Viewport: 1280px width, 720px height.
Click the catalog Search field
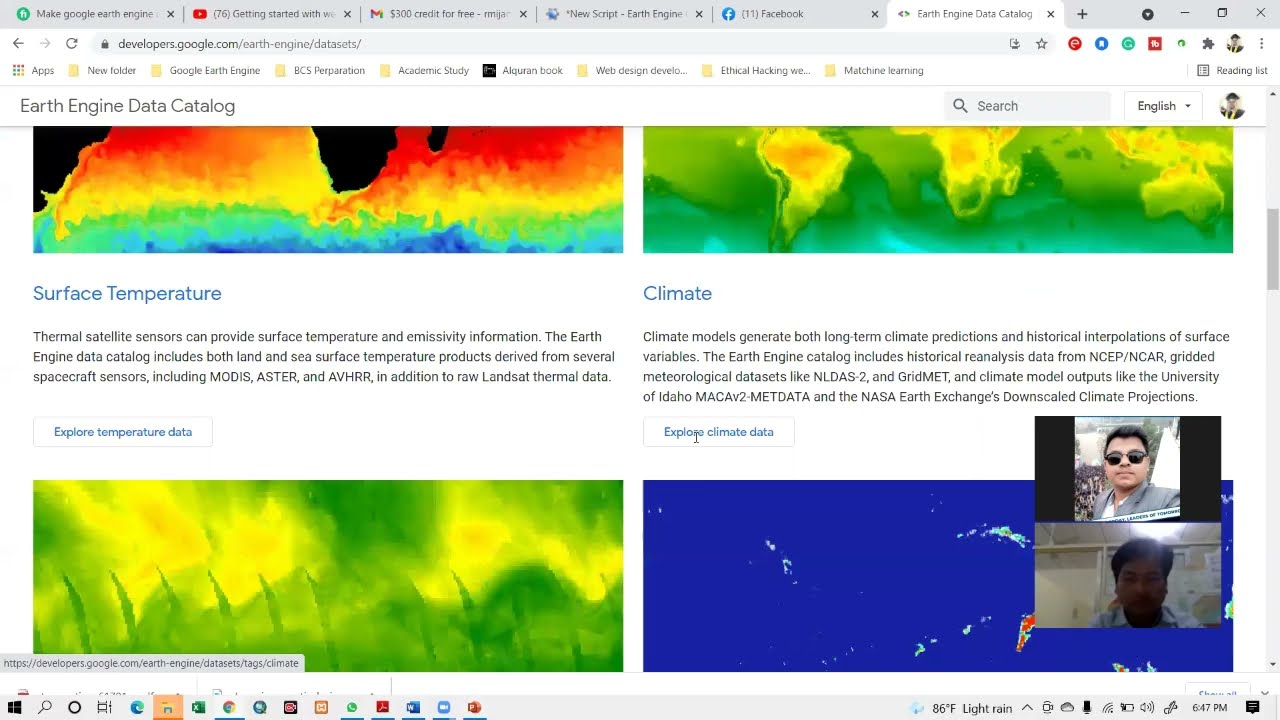click(1027, 106)
